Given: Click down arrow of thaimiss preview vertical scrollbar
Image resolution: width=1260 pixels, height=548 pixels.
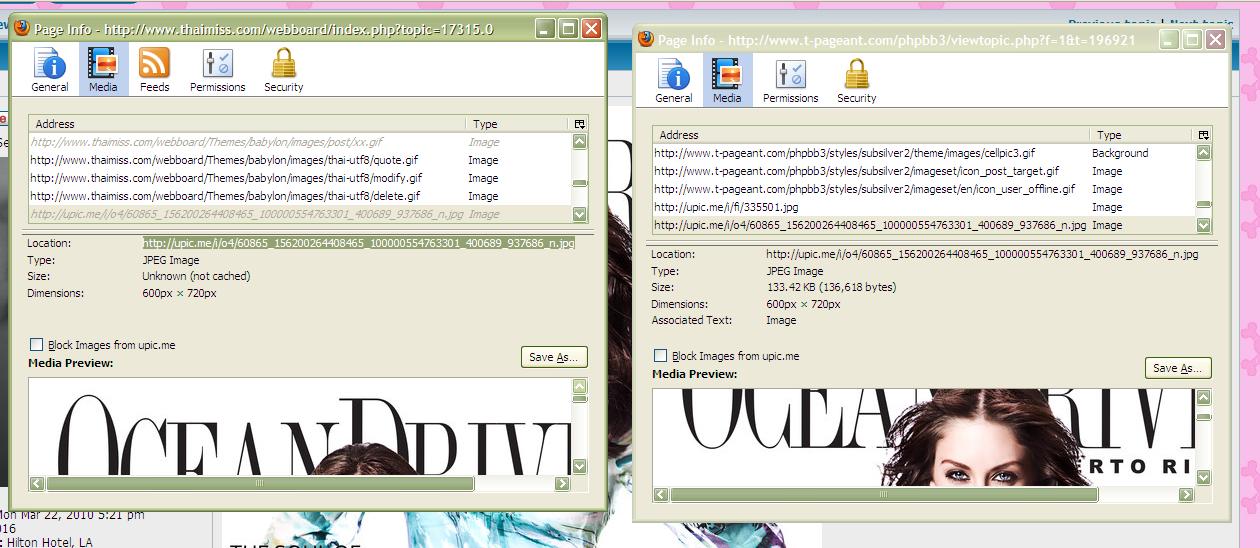Looking at the screenshot, I should pos(580,466).
